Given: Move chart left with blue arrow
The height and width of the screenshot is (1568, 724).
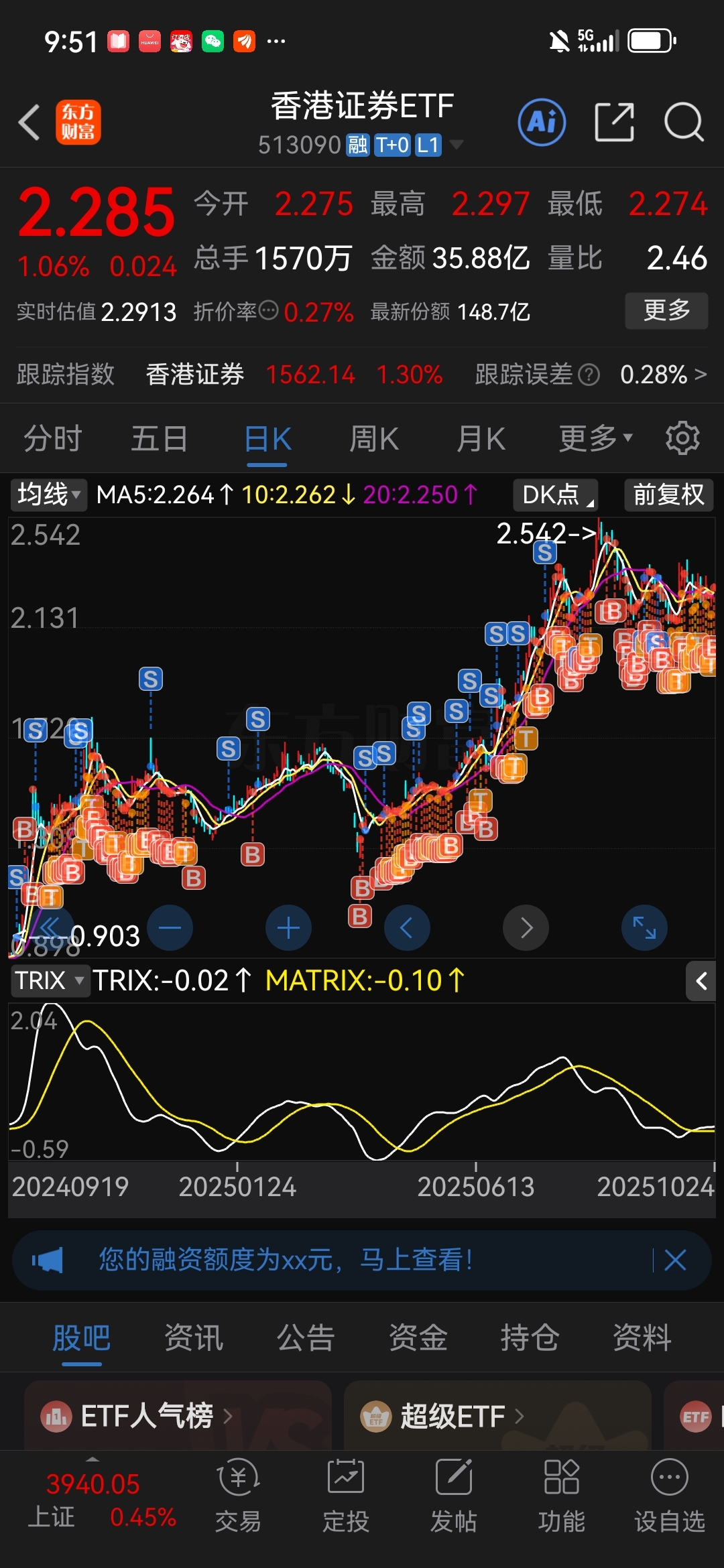Looking at the screenshot, I should pyautogui.click(x=407, y=928).
